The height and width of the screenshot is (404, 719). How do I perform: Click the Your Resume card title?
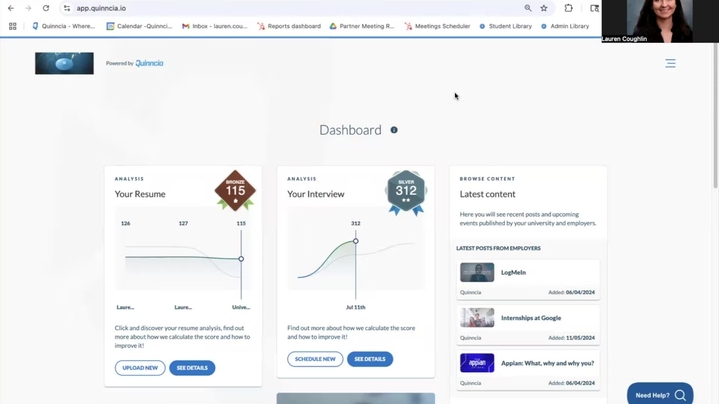pyautogui.click(x=140, y=194)
